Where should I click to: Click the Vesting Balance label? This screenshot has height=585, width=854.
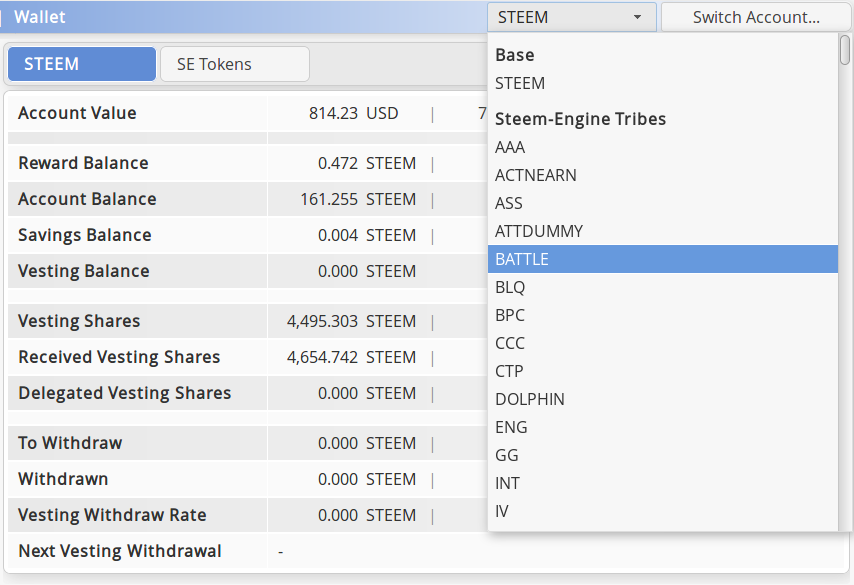pyautogui.click(x=84, y=271)
